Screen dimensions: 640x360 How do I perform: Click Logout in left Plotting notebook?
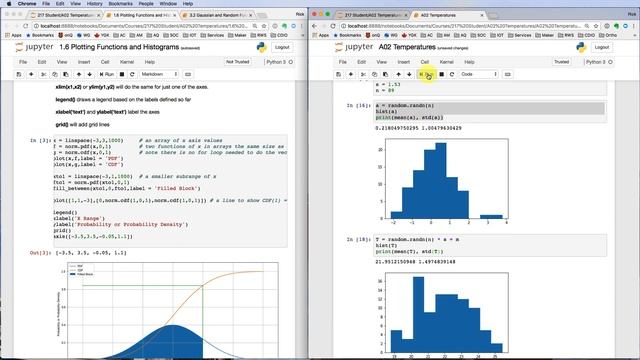click(x=282, y=47)
